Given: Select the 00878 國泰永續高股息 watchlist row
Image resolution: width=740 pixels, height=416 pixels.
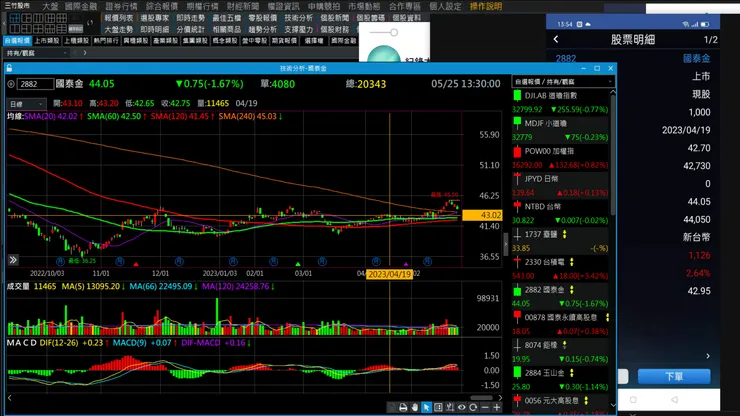Looking at the screenshot, I should click(560, 324).
